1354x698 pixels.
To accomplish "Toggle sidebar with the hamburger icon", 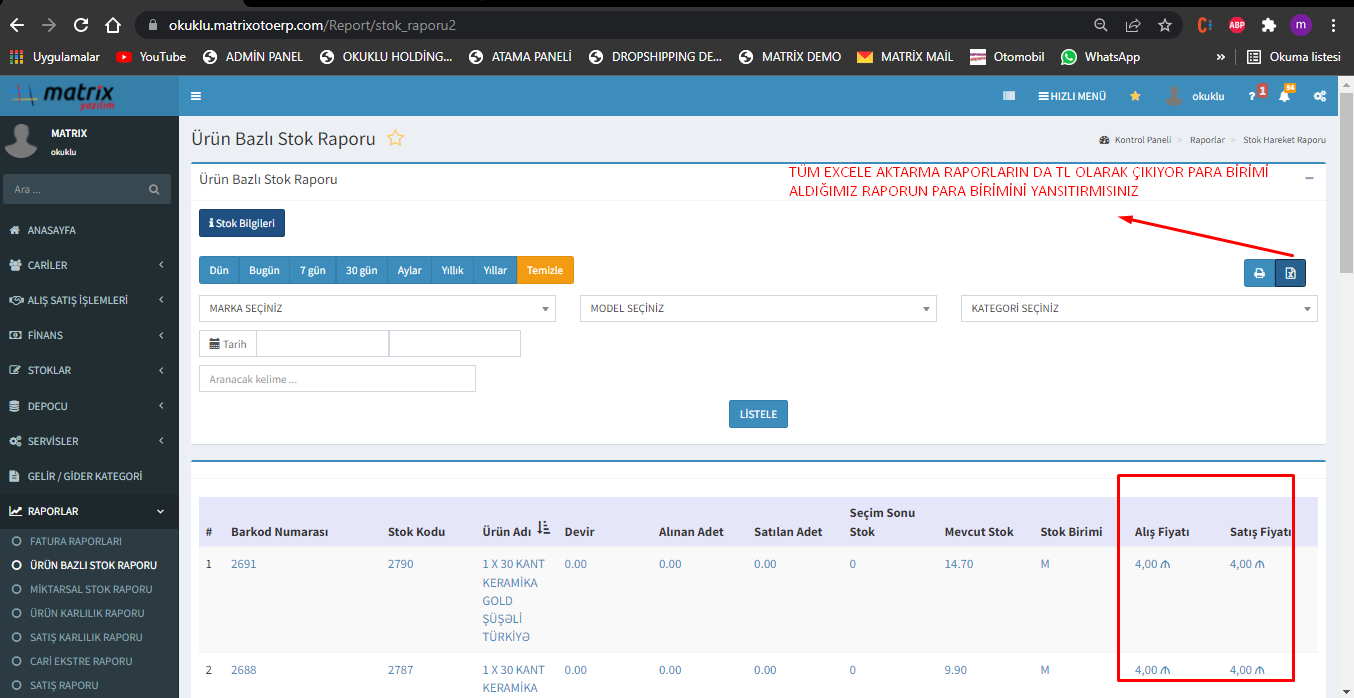I will point(196,96).
